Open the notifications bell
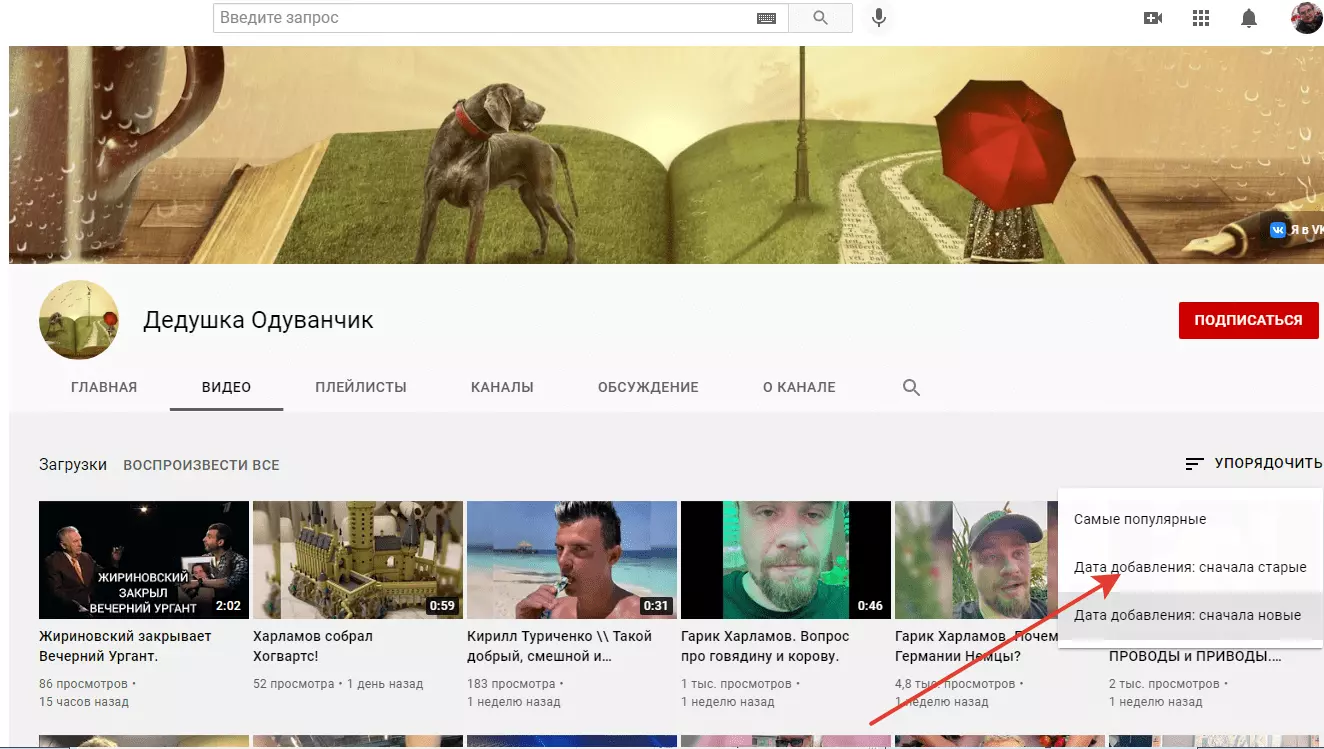1324x749 pixels. click(1249, 18)
